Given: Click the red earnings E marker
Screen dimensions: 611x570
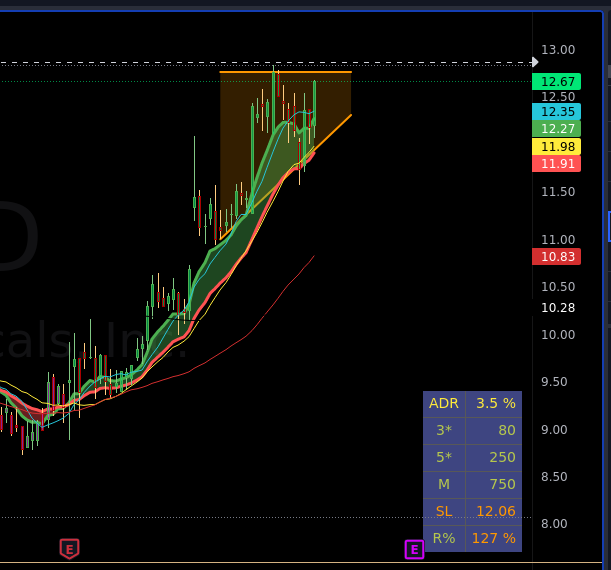Looking at the screenshot, I should tap(69, 549).
